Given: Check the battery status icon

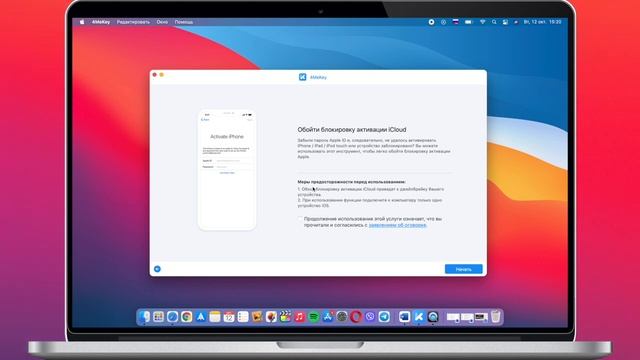Looking at the screenshot, I should (x=468, y=22).
